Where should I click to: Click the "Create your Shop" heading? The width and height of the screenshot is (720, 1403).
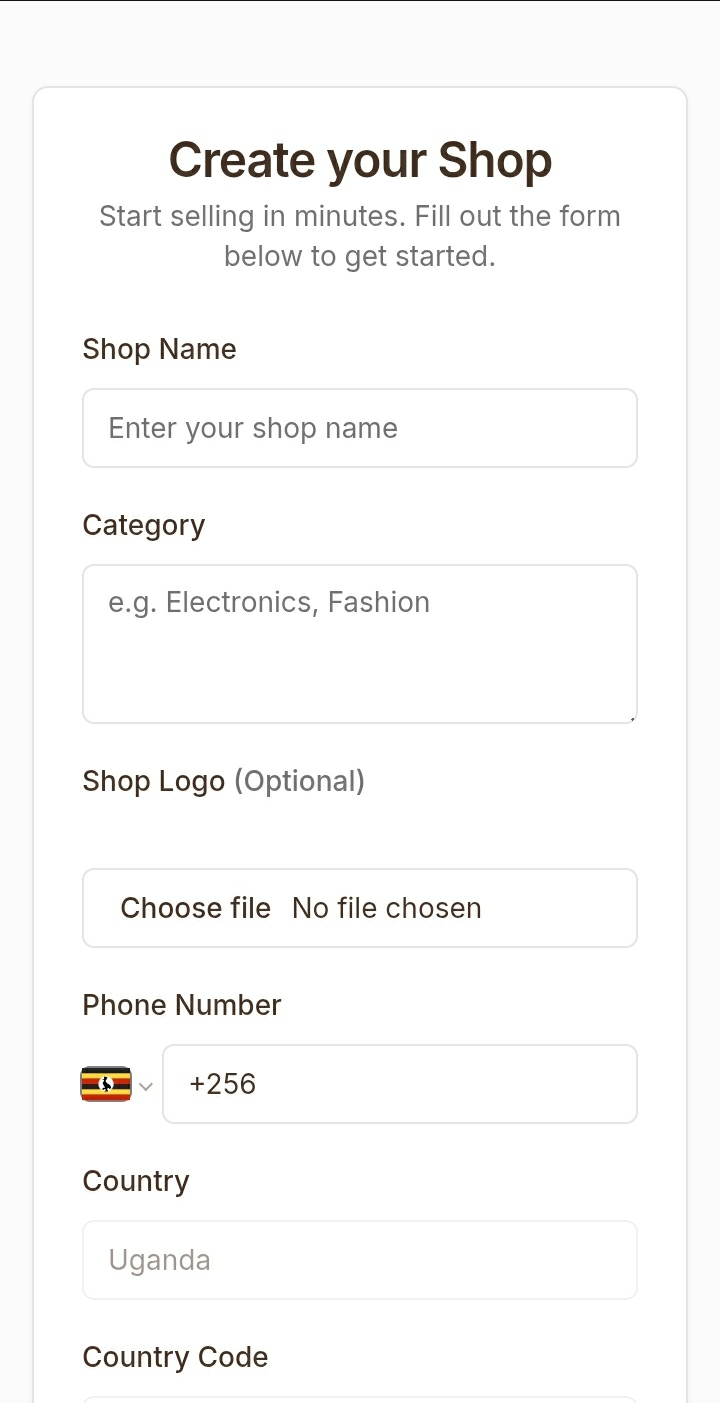pyautogui.click(x=360, y=160)
